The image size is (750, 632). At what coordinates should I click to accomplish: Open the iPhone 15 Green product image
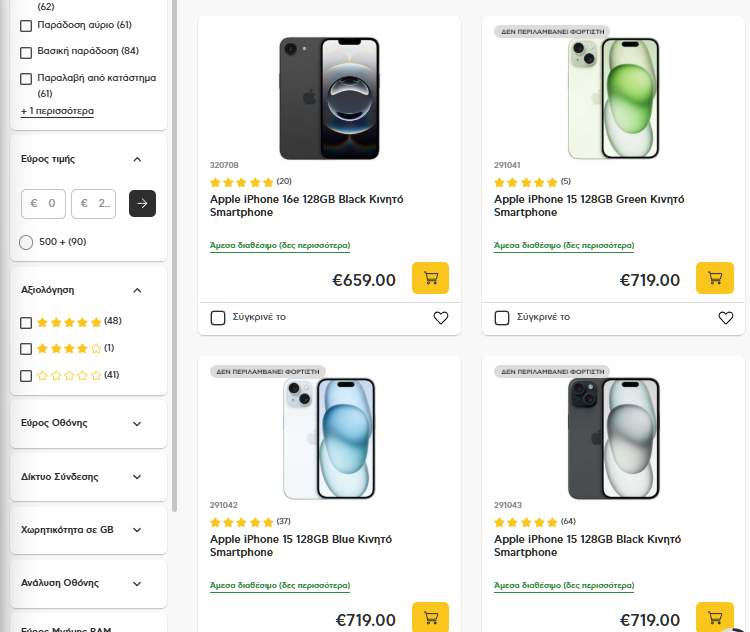point(614,98)
